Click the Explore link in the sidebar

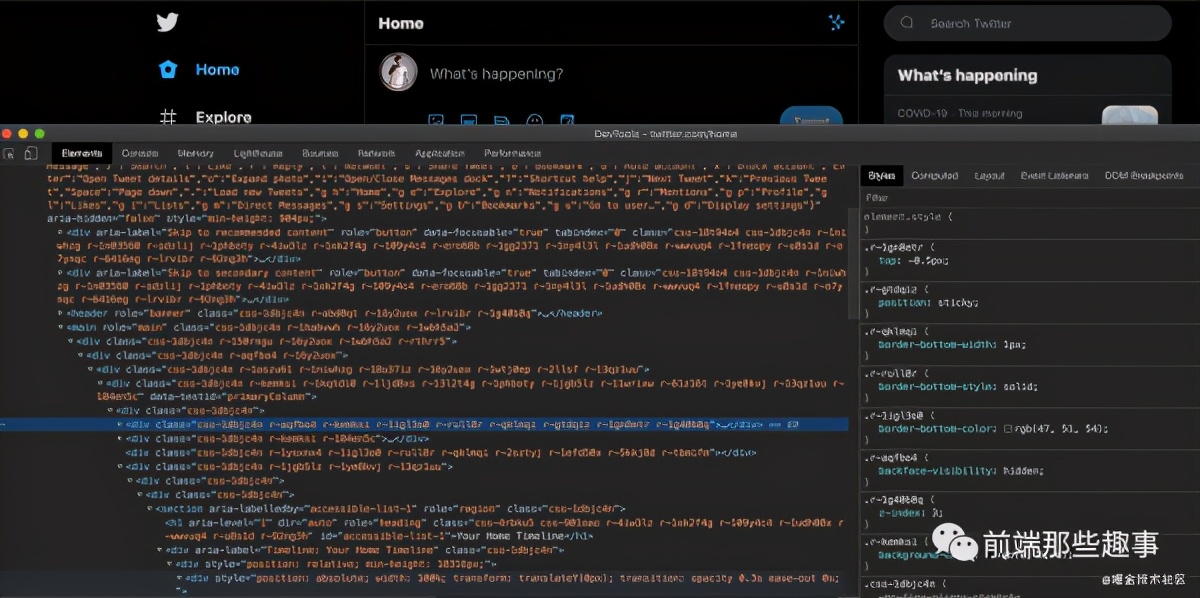(x=223, y=117)
